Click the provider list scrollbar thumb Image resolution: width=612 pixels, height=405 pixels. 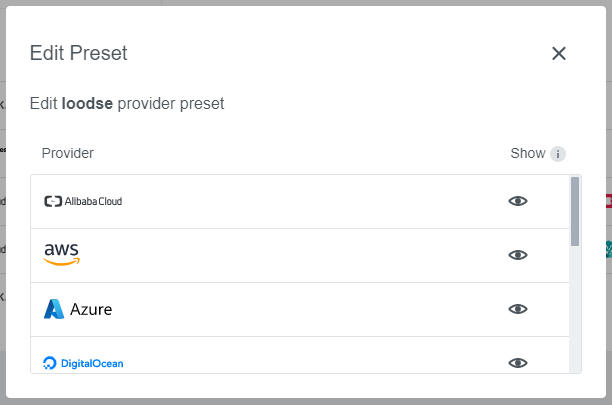pos(575,211)
